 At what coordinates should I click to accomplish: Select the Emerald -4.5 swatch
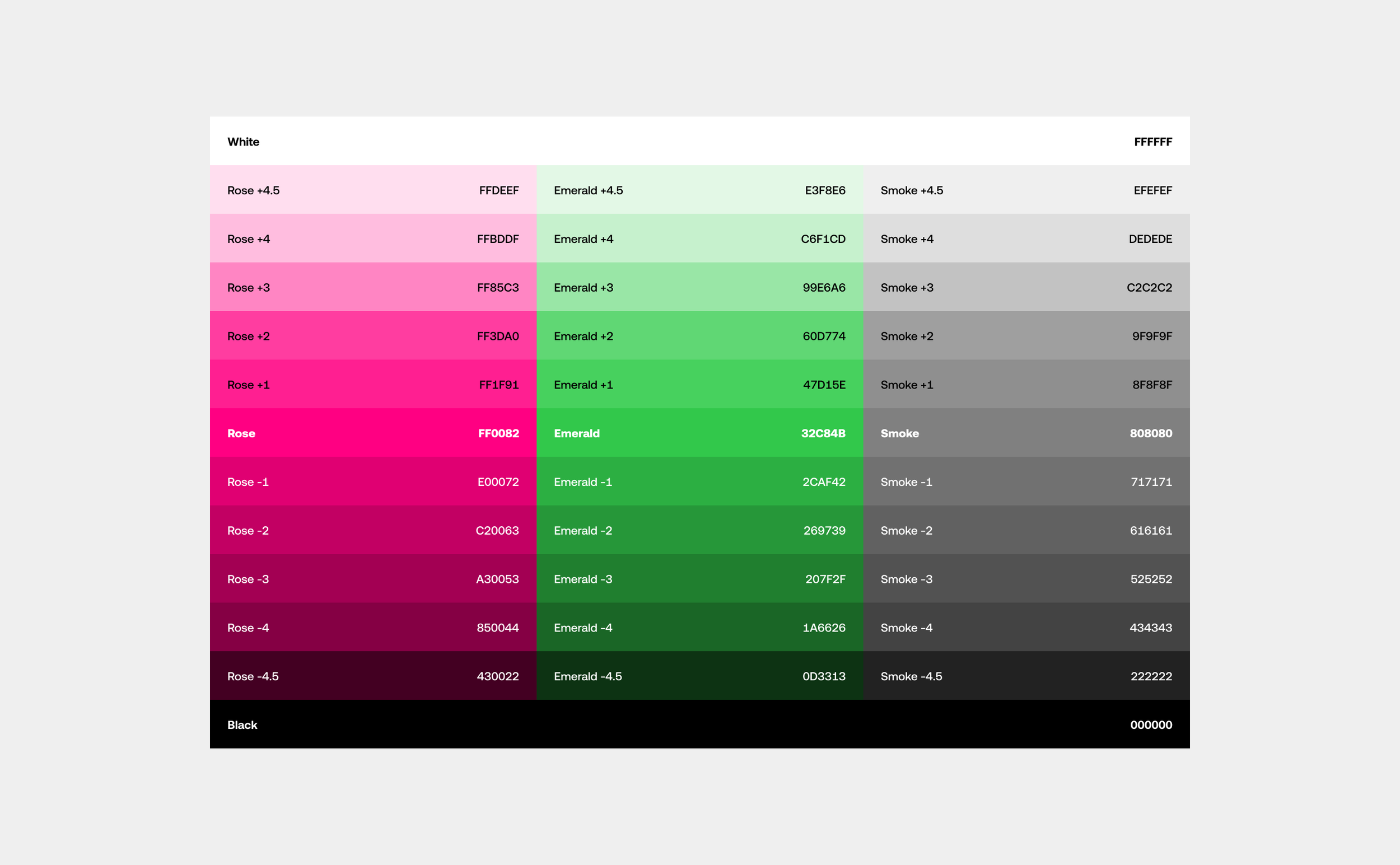[x=699, y=676]
